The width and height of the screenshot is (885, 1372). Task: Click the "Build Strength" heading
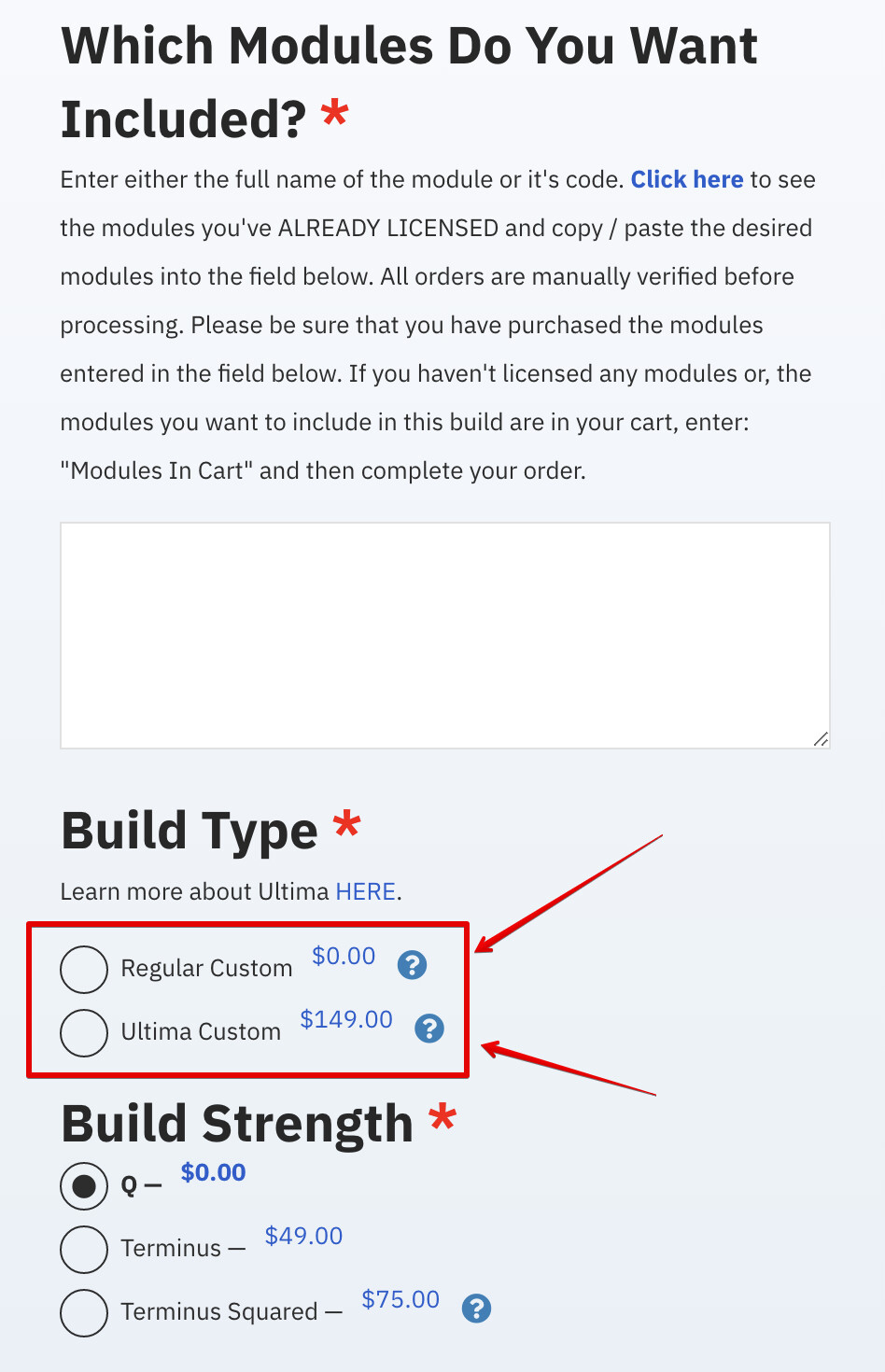click(237, 1123)
